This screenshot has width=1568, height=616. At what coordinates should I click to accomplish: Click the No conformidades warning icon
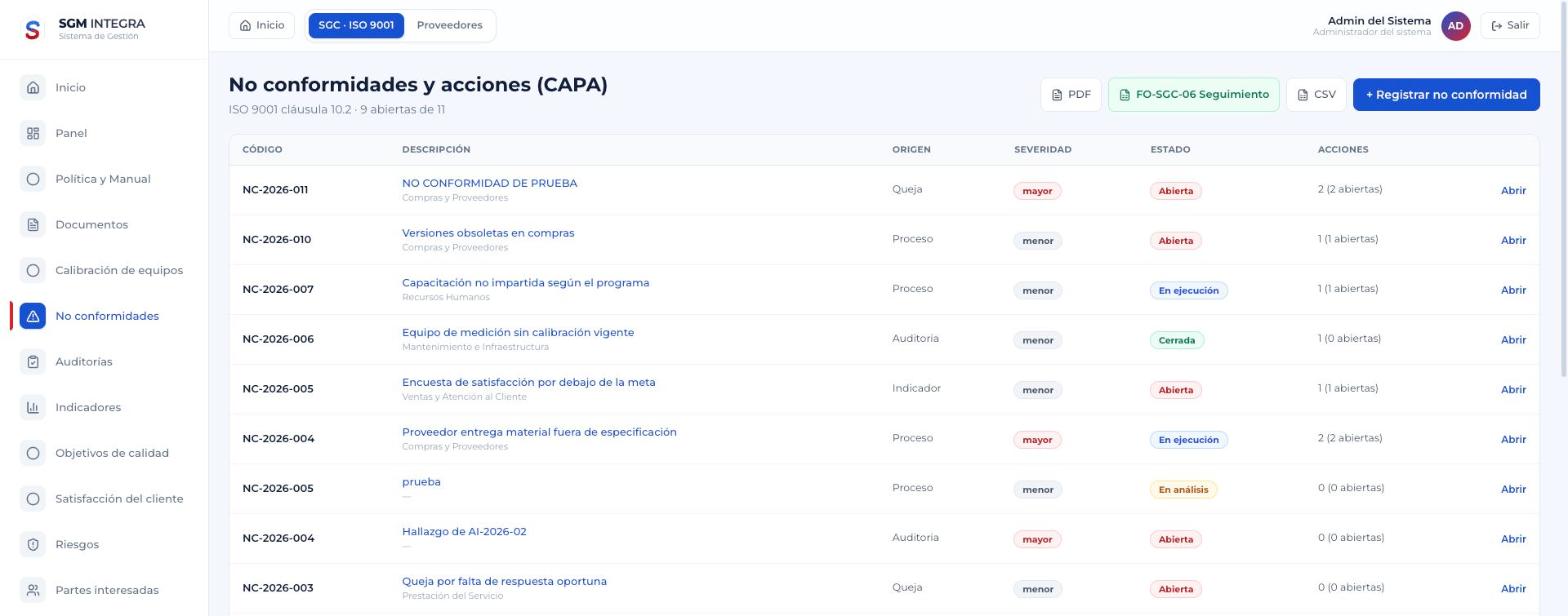point(33,316)
